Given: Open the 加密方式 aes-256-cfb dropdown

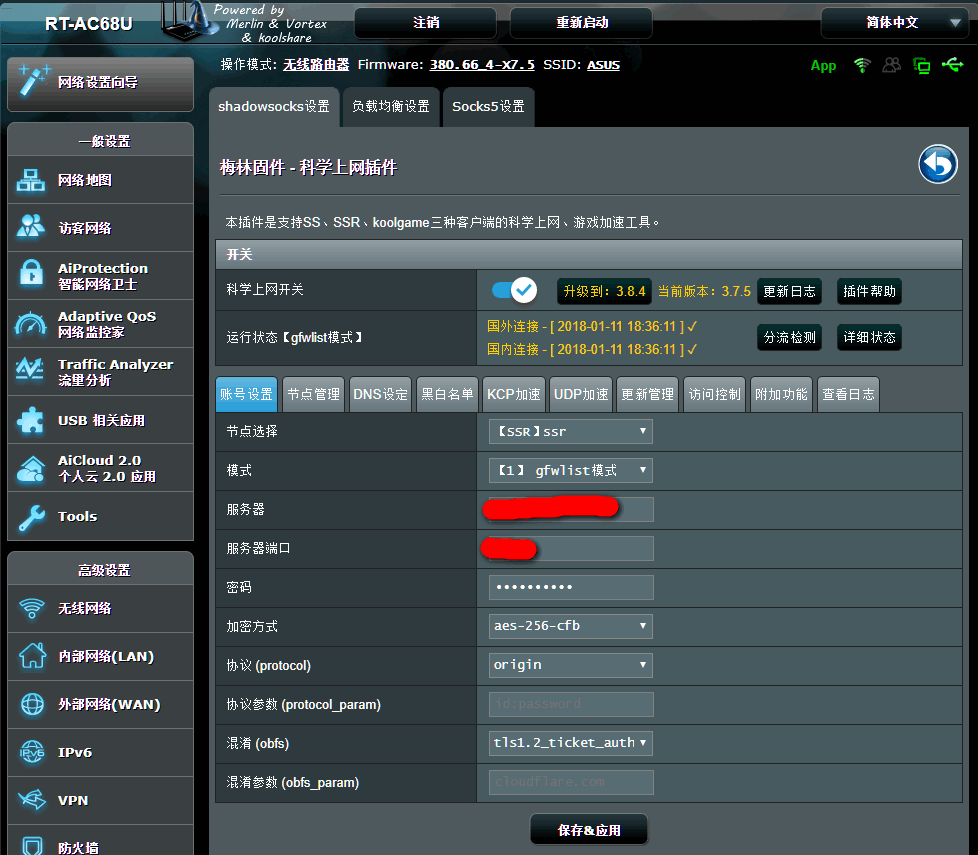Looking at the screenshot, I should coord(570,626).
